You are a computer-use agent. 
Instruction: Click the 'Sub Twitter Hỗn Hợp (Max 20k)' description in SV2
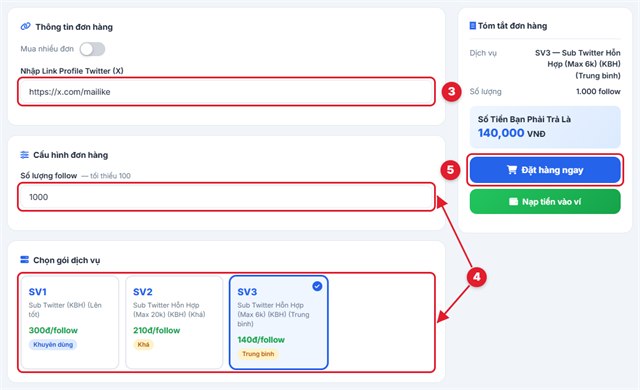tap(169, 310)
